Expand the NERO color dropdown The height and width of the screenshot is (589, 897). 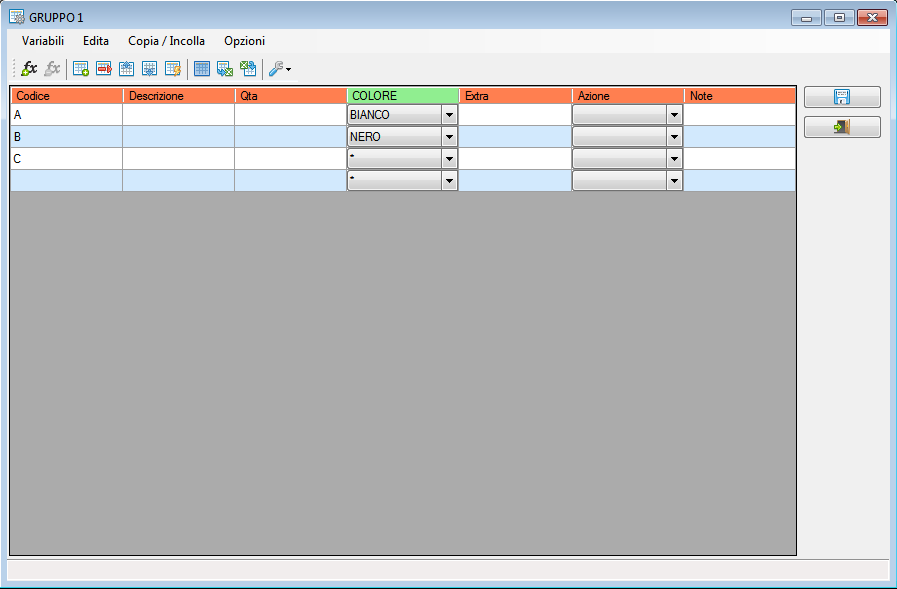449,137
